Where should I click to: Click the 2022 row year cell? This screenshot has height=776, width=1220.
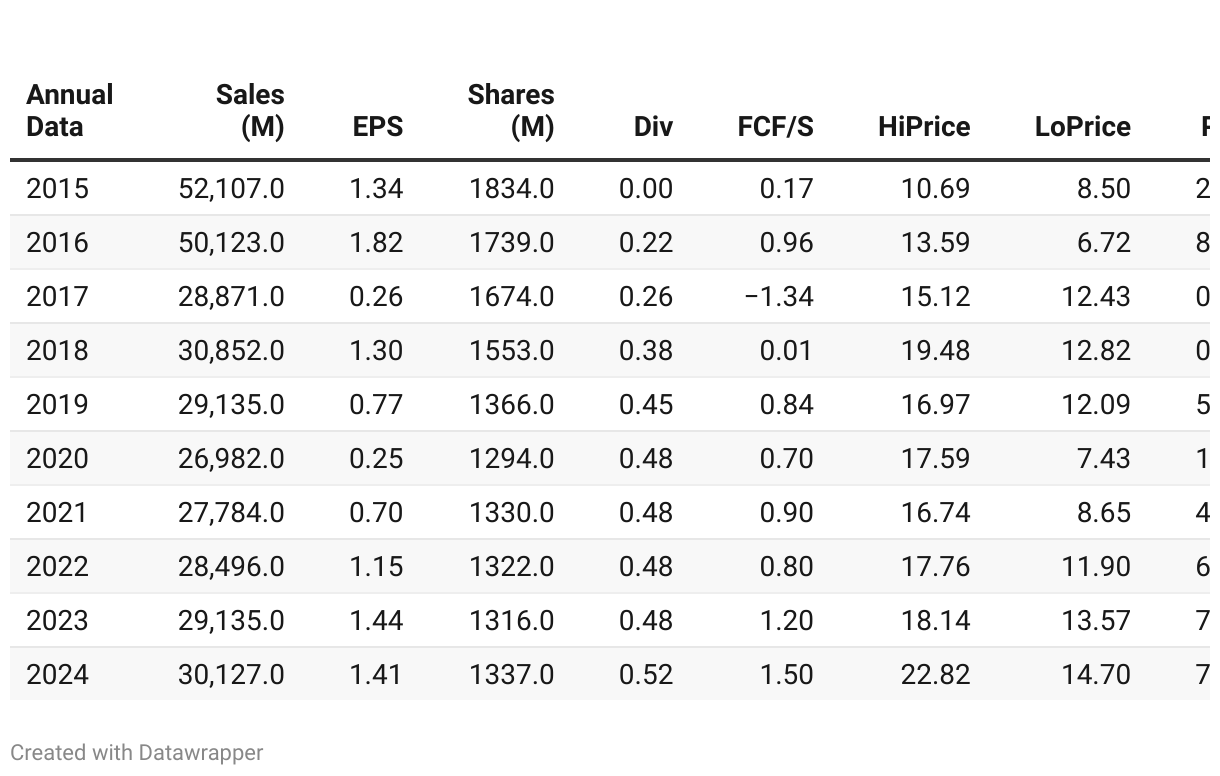(57, 567)
